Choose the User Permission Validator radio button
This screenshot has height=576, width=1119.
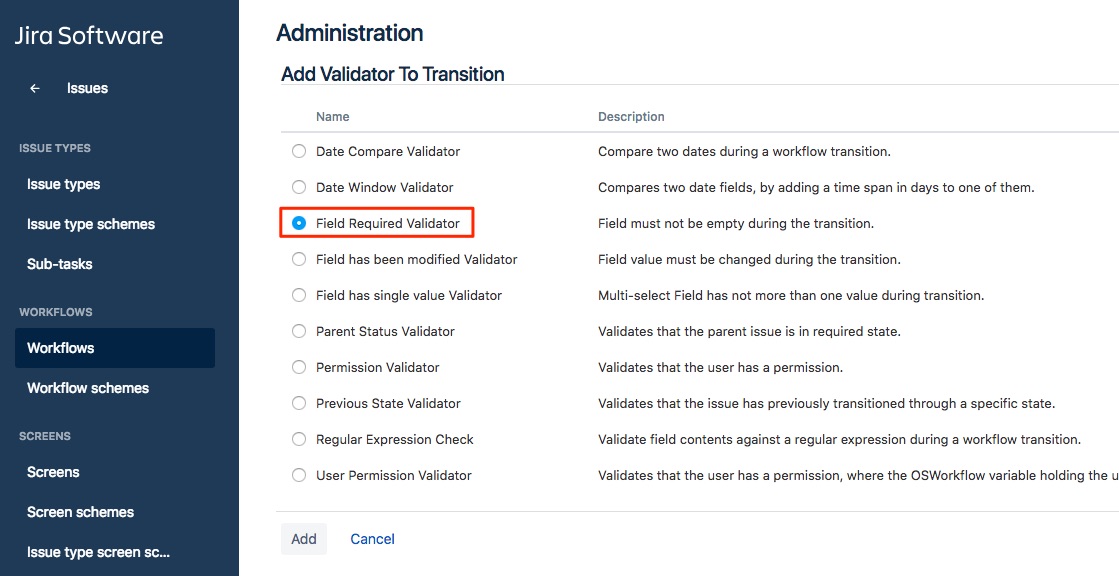[x=299, y=475]
